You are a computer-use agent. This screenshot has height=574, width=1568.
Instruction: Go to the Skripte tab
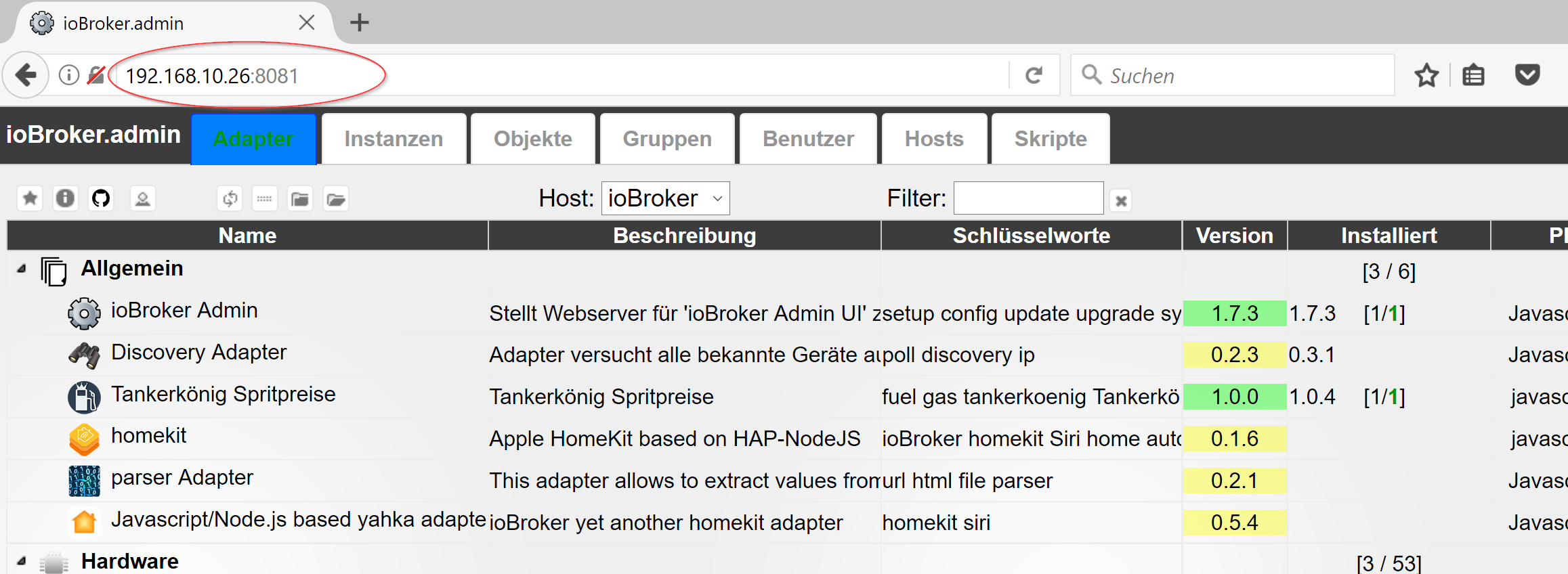[x=1050, y=139]
